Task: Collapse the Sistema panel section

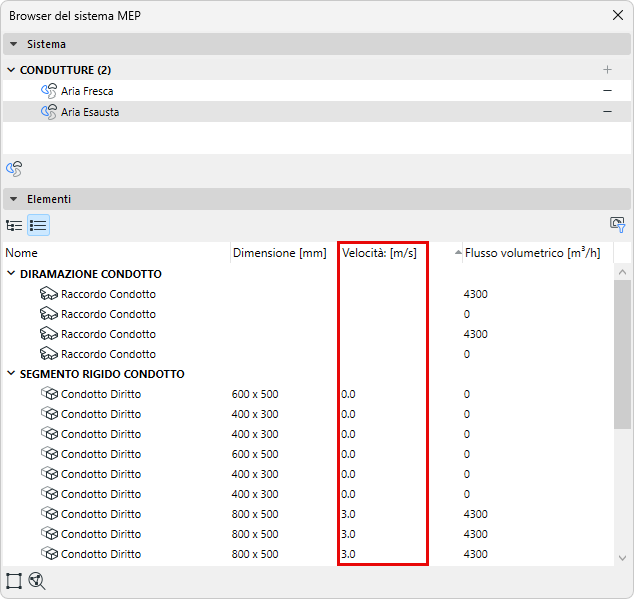Action: tap(14, 44)
